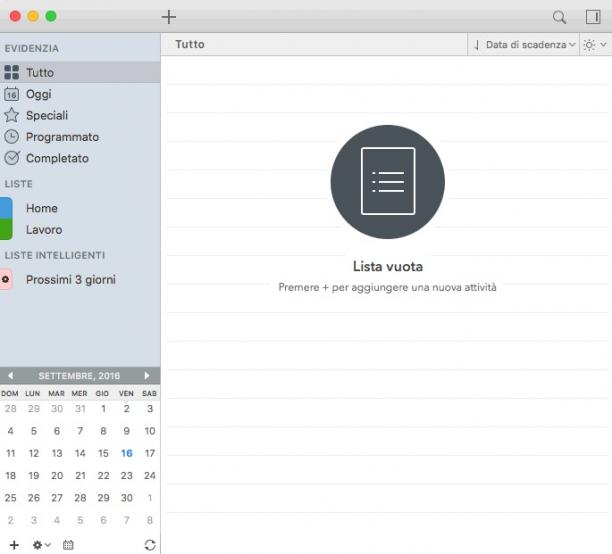Select day 22 in the calendar
Viewport: 612px width, 554px height.
point(103,475)
